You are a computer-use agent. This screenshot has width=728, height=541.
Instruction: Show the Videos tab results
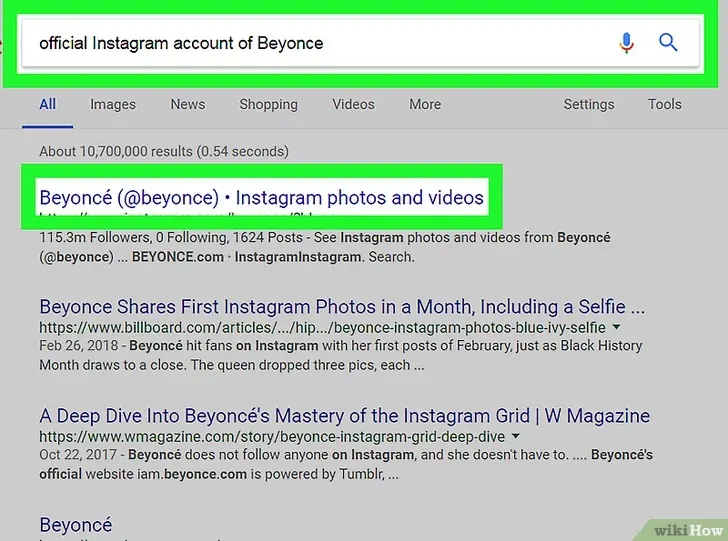353,104
